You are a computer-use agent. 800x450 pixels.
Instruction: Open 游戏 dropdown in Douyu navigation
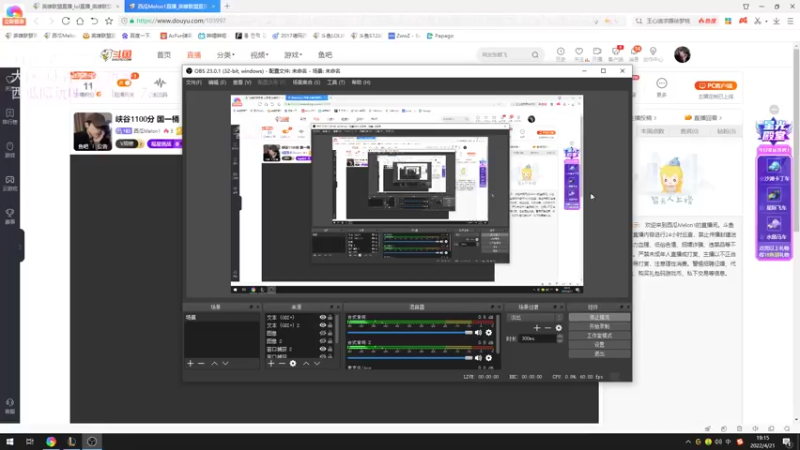pyautogui.click(x=293, y=55)
